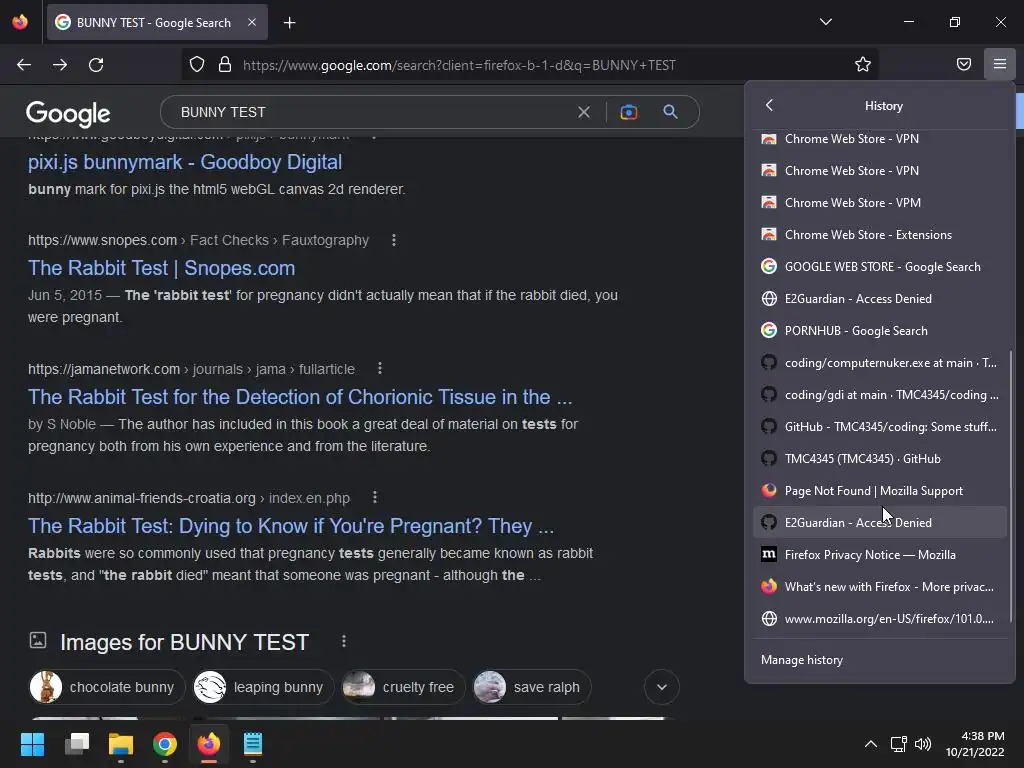1024x768 pixels.
Task: Open Rabbit Test for Detection of Chorionic Tissue
Action: pyautogui.click(x=300, y=396)
